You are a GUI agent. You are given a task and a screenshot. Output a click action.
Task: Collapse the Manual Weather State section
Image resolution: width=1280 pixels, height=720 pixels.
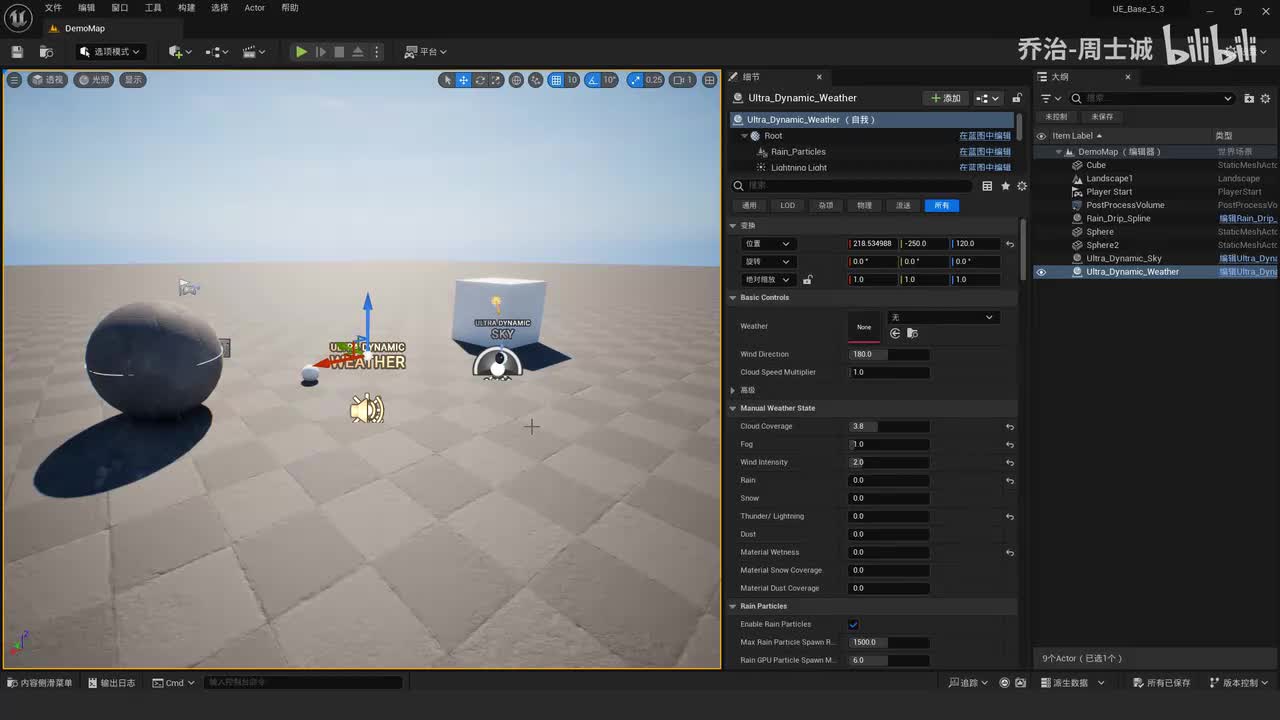click(733, 408)
